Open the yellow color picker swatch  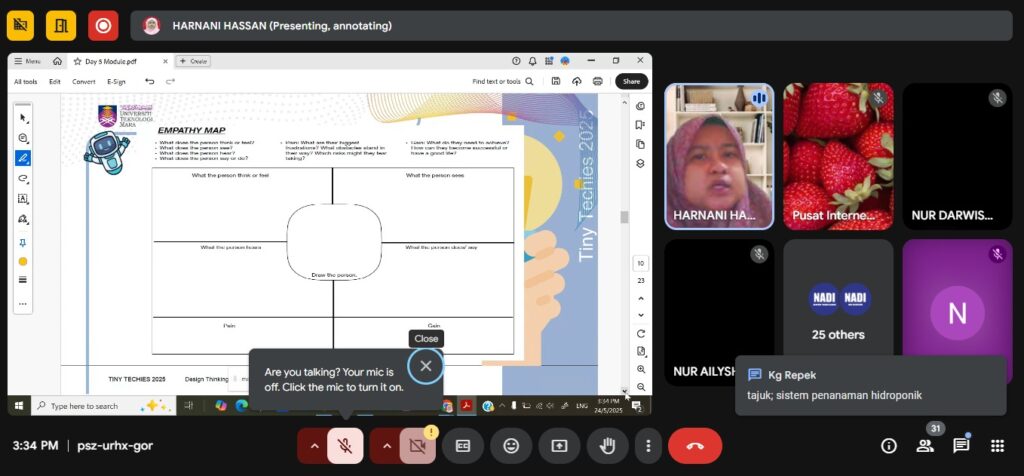pos(23,261)
